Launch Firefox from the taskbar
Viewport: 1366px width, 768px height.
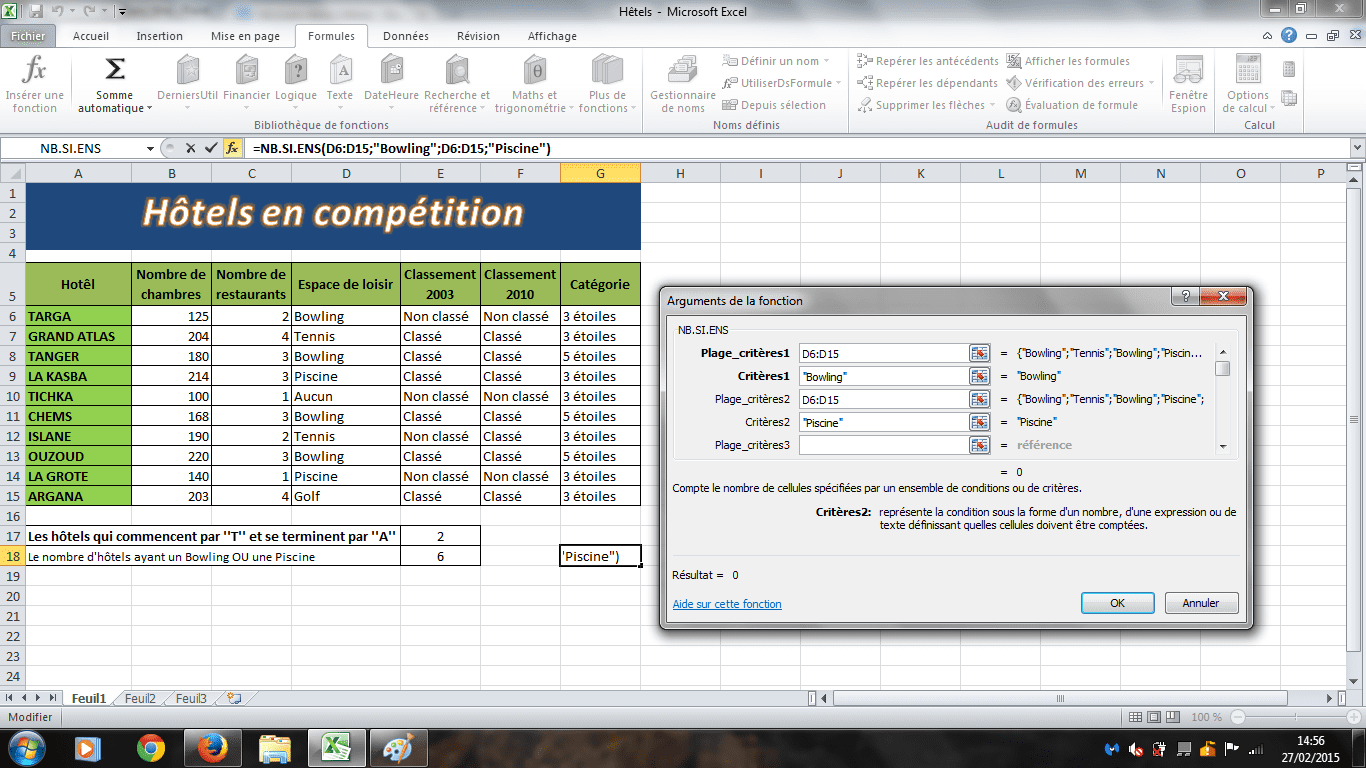(213, 747)
